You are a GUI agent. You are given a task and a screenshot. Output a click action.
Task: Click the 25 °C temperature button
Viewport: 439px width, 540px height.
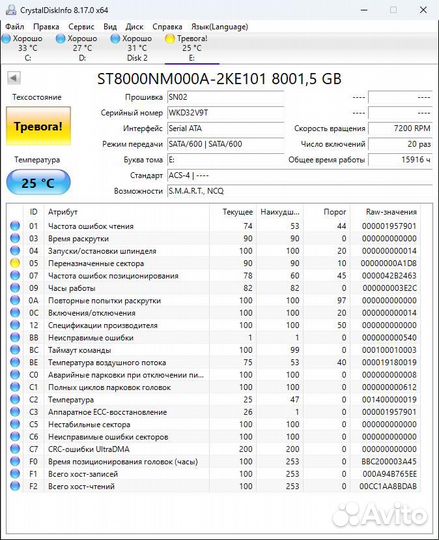point(38,183)
